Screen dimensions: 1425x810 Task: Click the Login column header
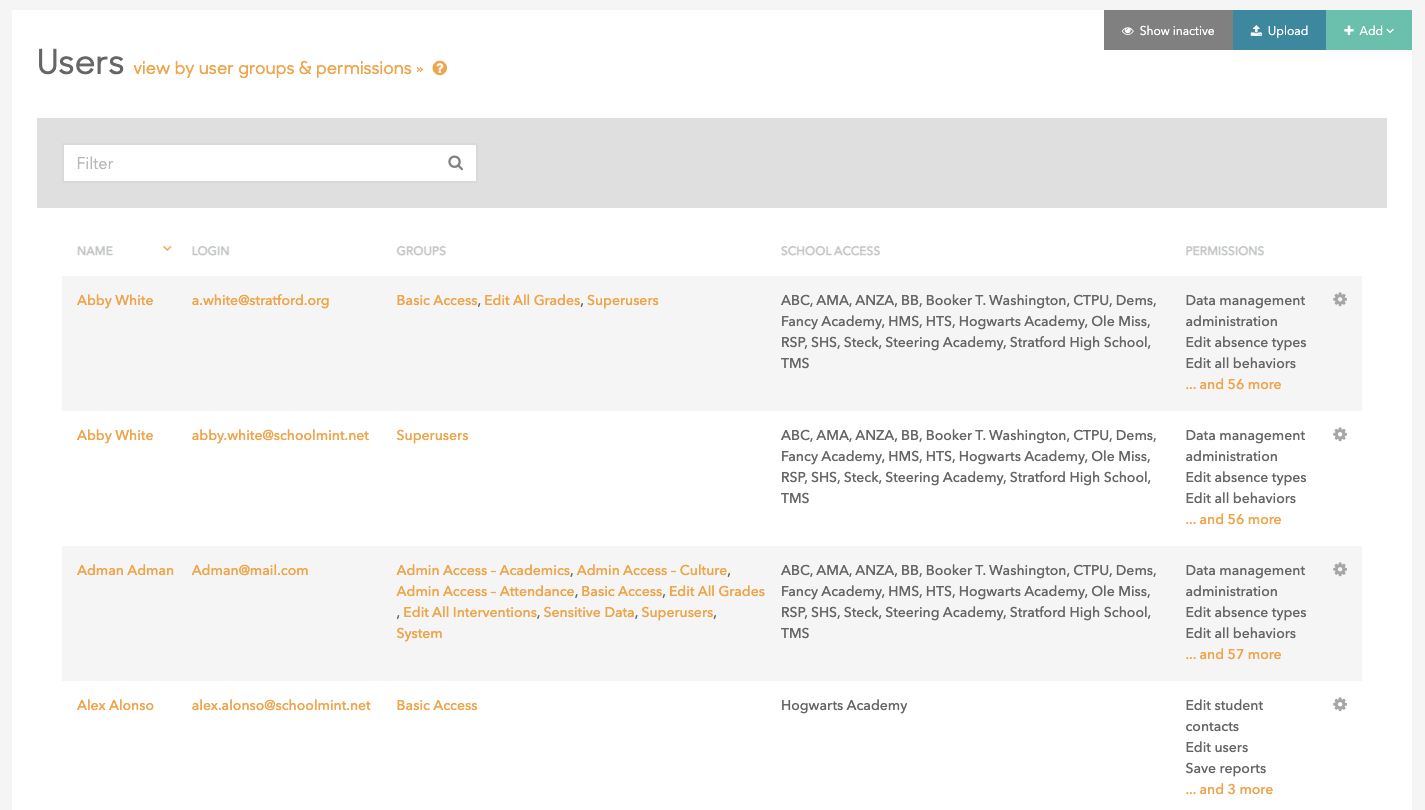tap(210, 251)
